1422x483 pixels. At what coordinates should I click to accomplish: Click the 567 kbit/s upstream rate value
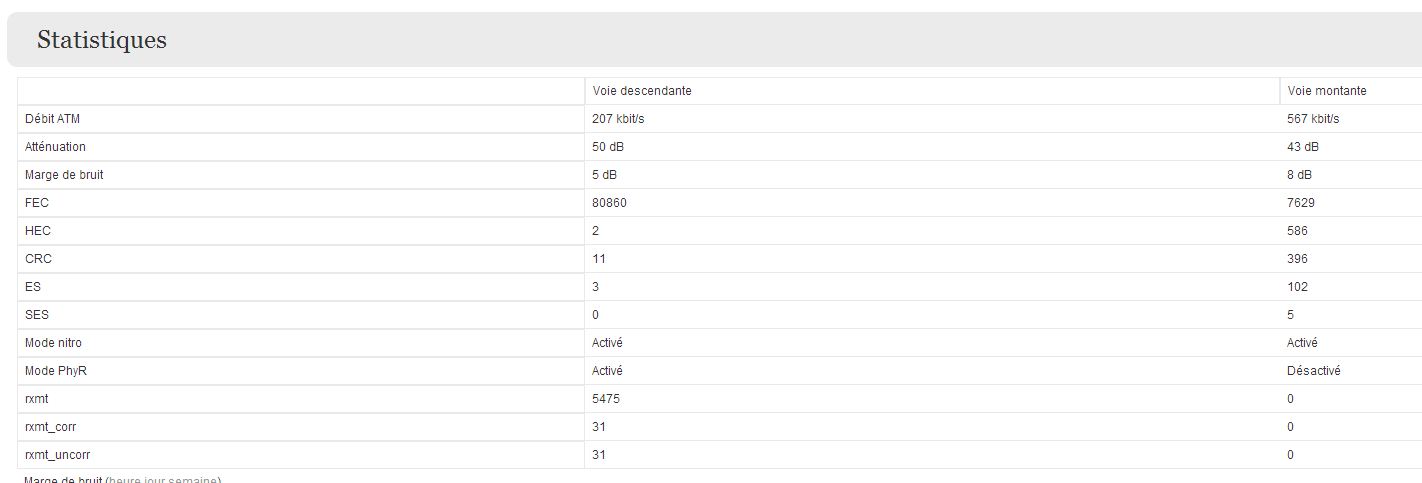point(1313,119)
